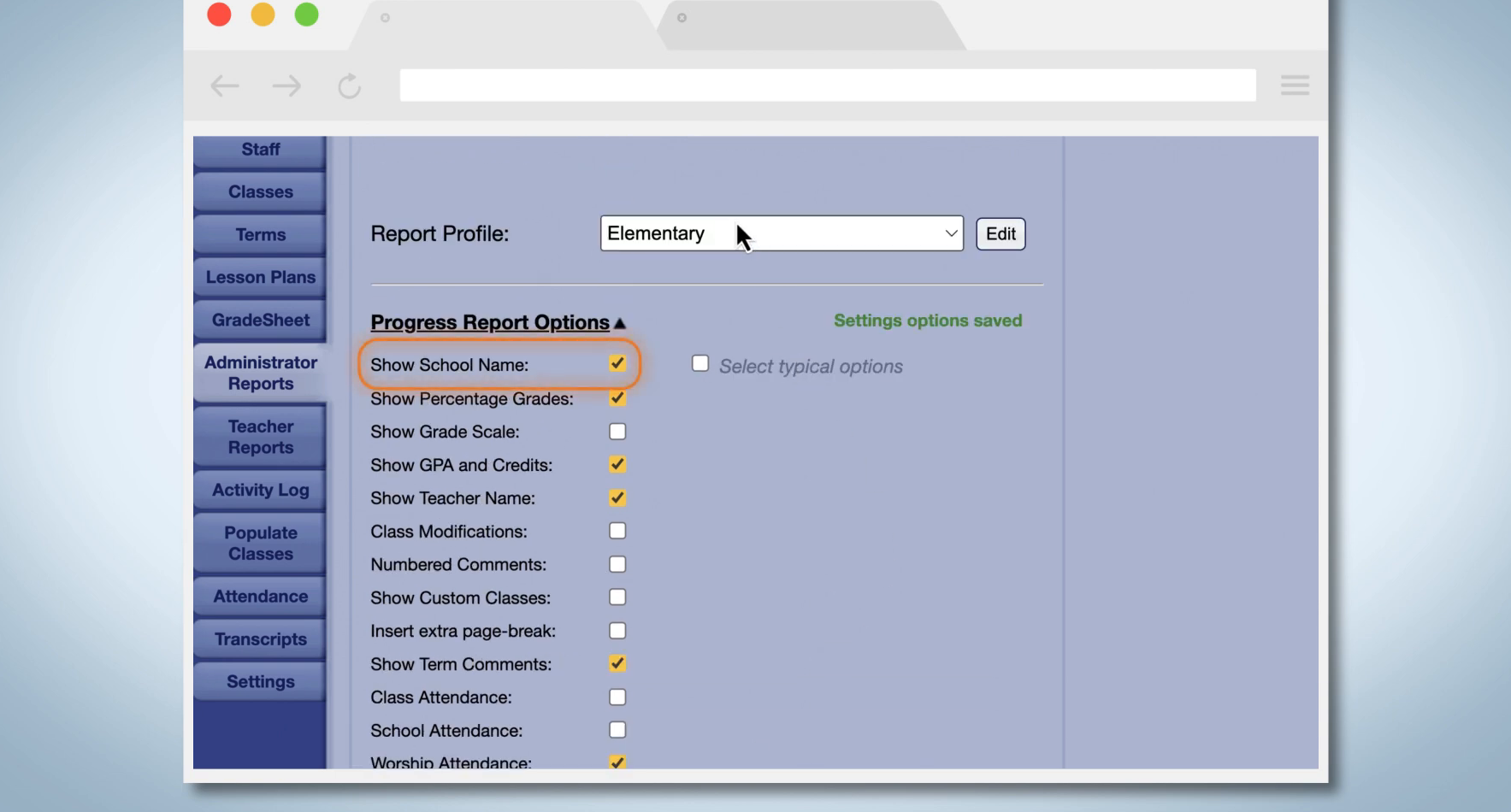1511x812 pixels.
Task: Open Settings from the sidebar
Action: point(260,682)
